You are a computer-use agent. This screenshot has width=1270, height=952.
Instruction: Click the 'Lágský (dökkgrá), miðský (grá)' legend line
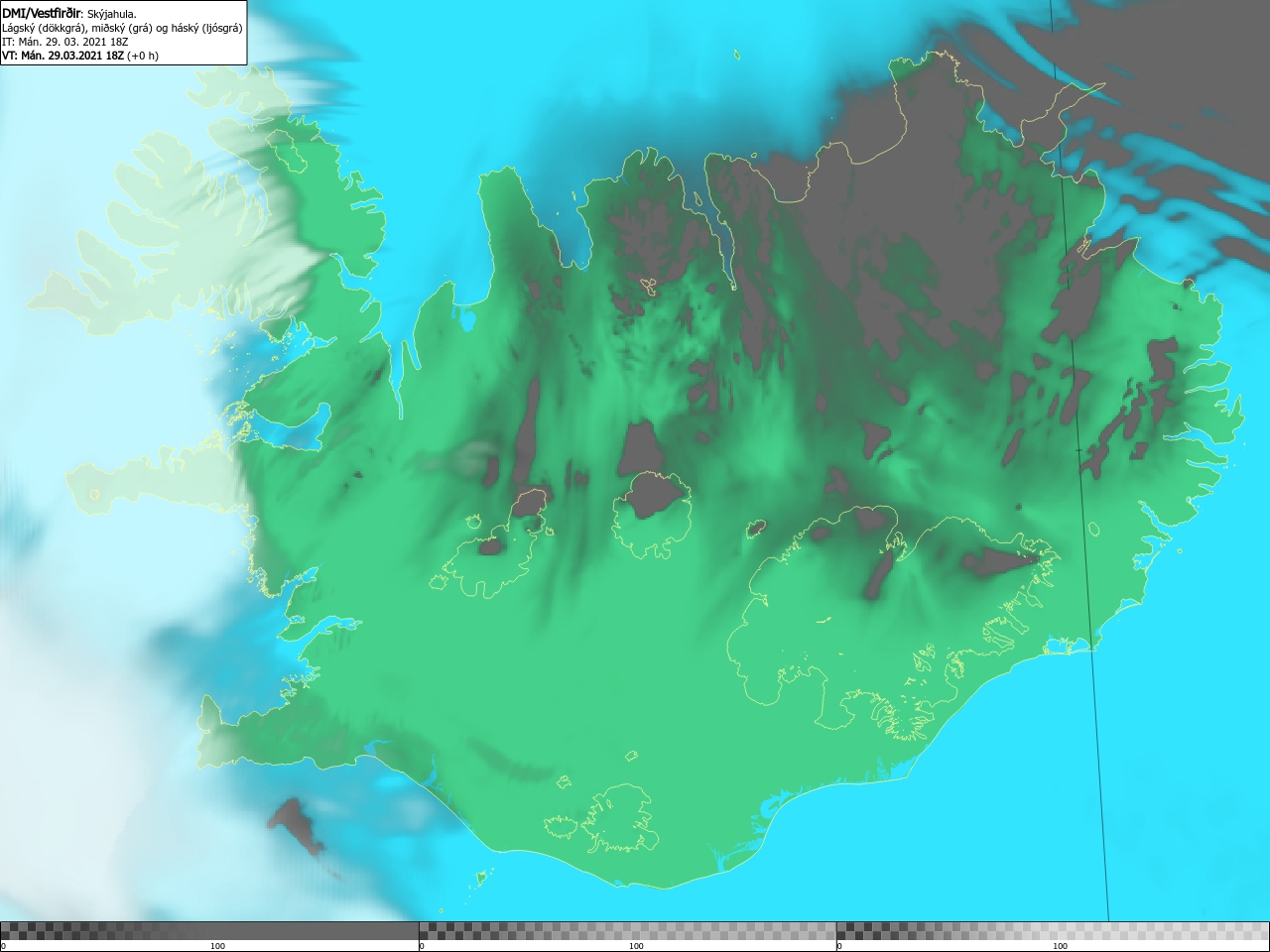click(122, 28)
